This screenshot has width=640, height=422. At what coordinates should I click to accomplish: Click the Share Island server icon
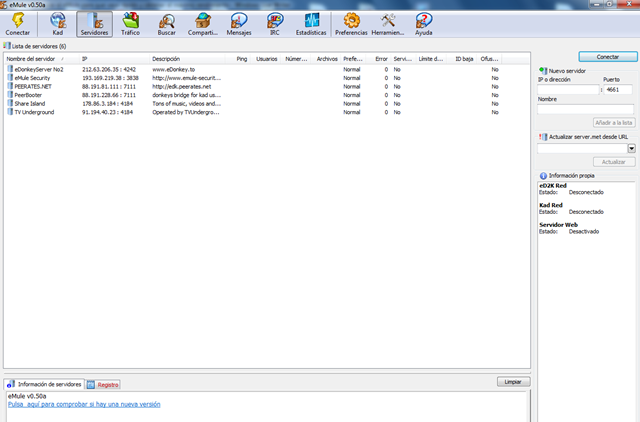tap(10, 103)
